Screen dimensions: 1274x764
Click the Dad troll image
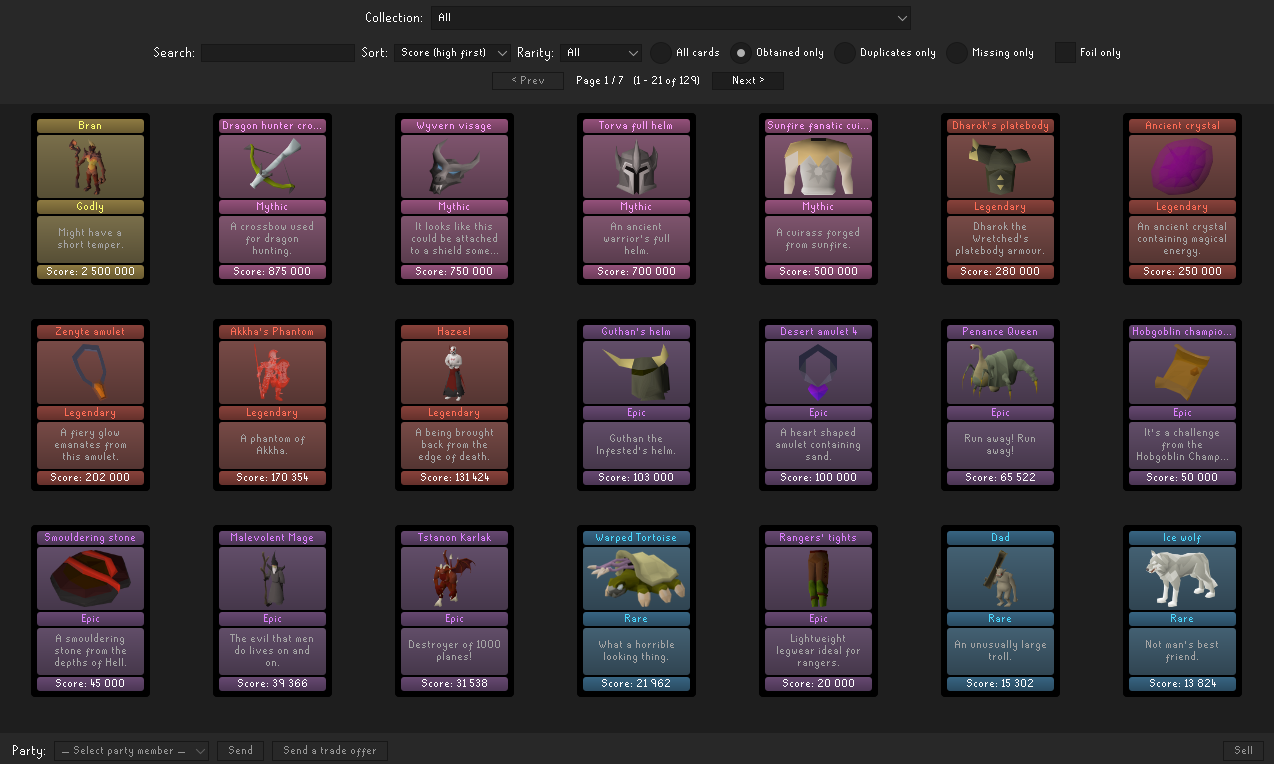point(1000,578)
